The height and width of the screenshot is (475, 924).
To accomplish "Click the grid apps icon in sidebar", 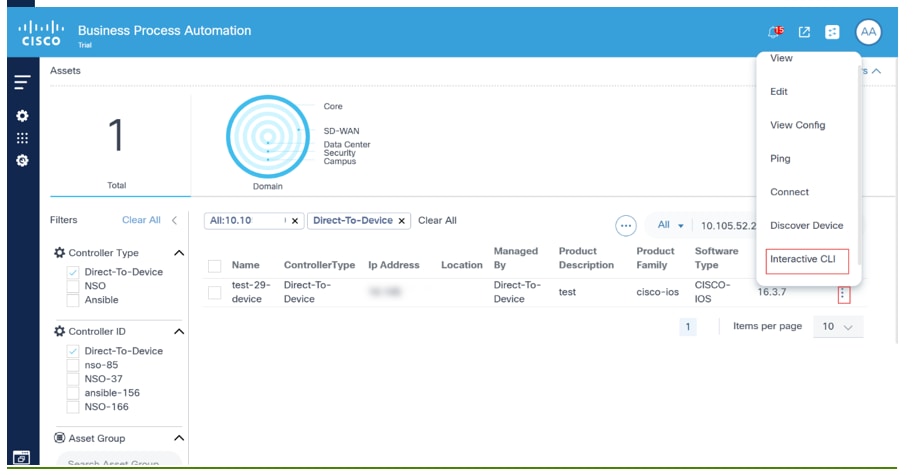I will click(x=22, y=139).
